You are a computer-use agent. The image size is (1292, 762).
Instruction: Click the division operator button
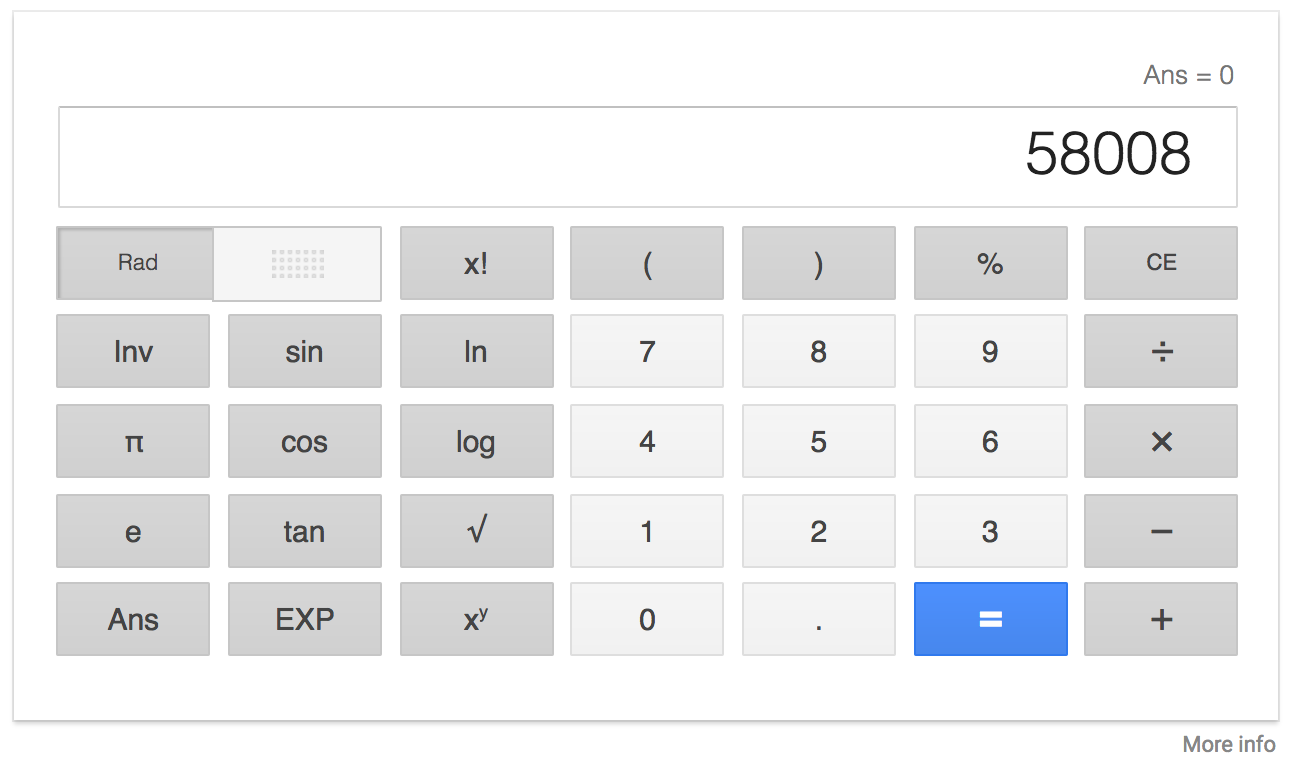[x=1161, y=351]
